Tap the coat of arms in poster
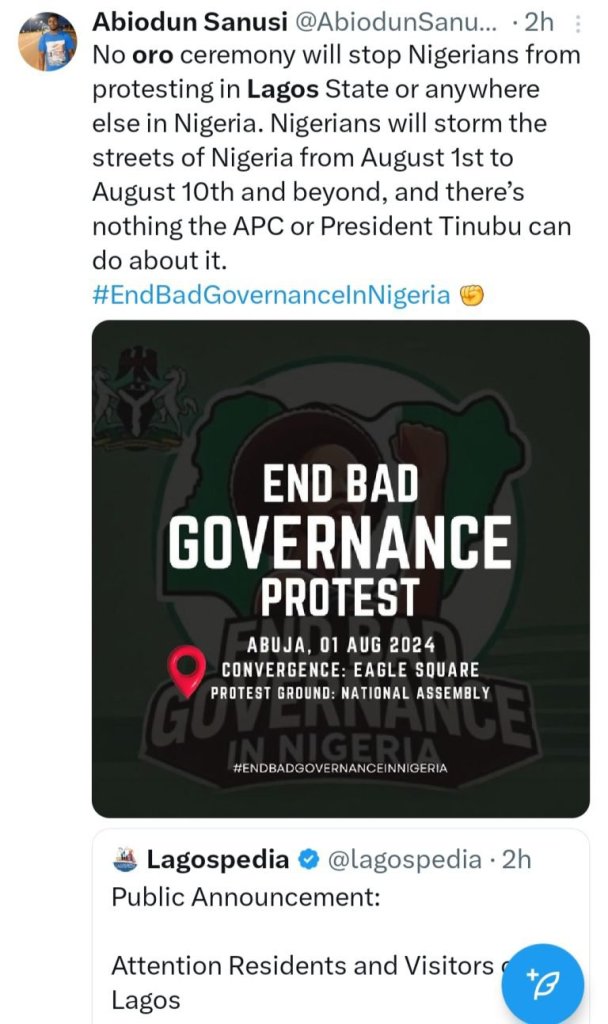The image size is (608, 1024). pyautogui.click(x=140, y=391)
